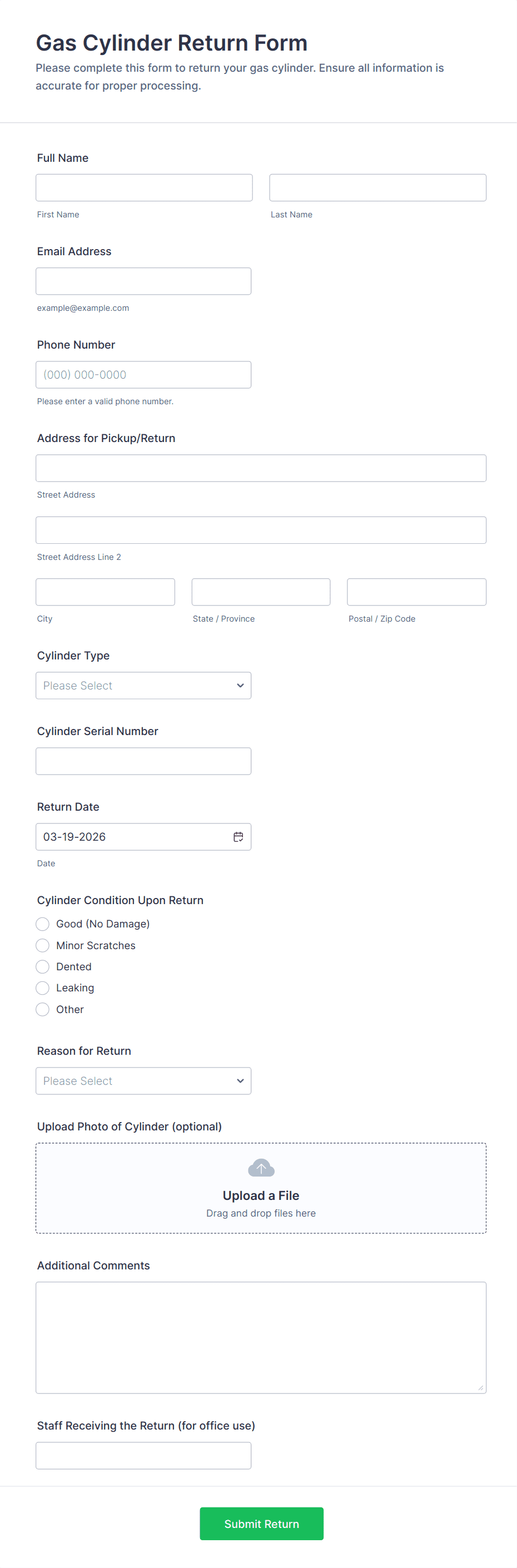The image size is (517, 1568).
Task: Focus the Street Address field
Action: [260, 468]
